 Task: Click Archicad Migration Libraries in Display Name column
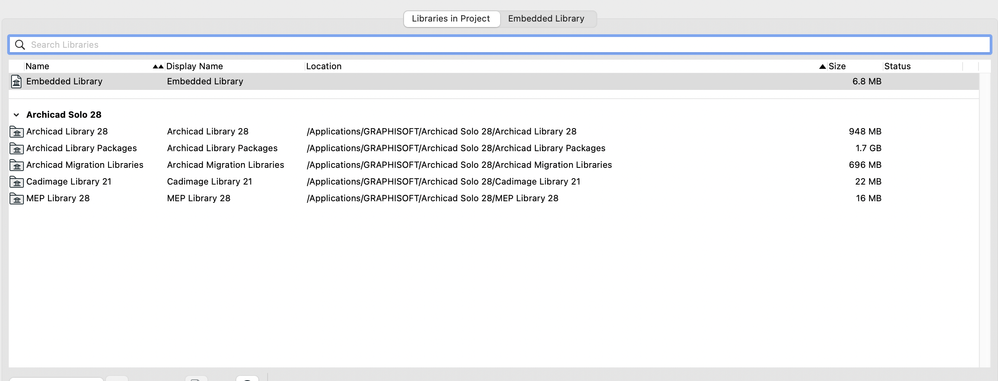click(x=225, y=165)
